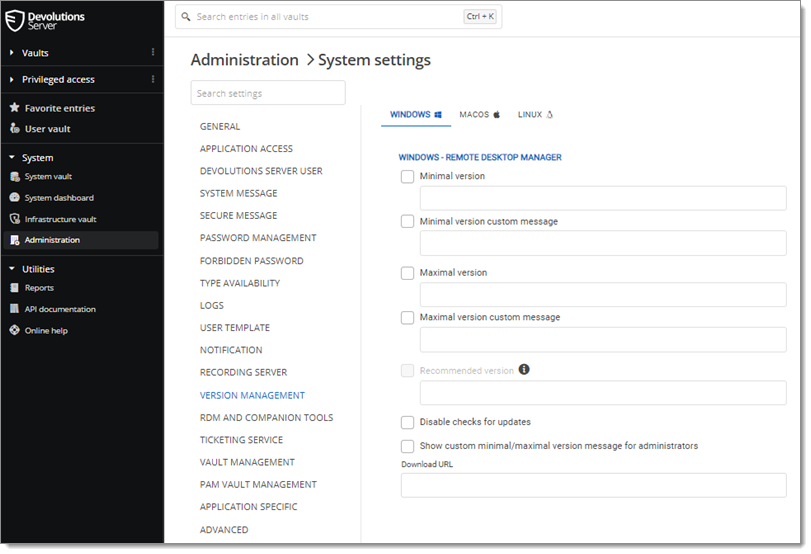Click the Favorite entries star icon
The image size is (811, 554).
(14, 108)
